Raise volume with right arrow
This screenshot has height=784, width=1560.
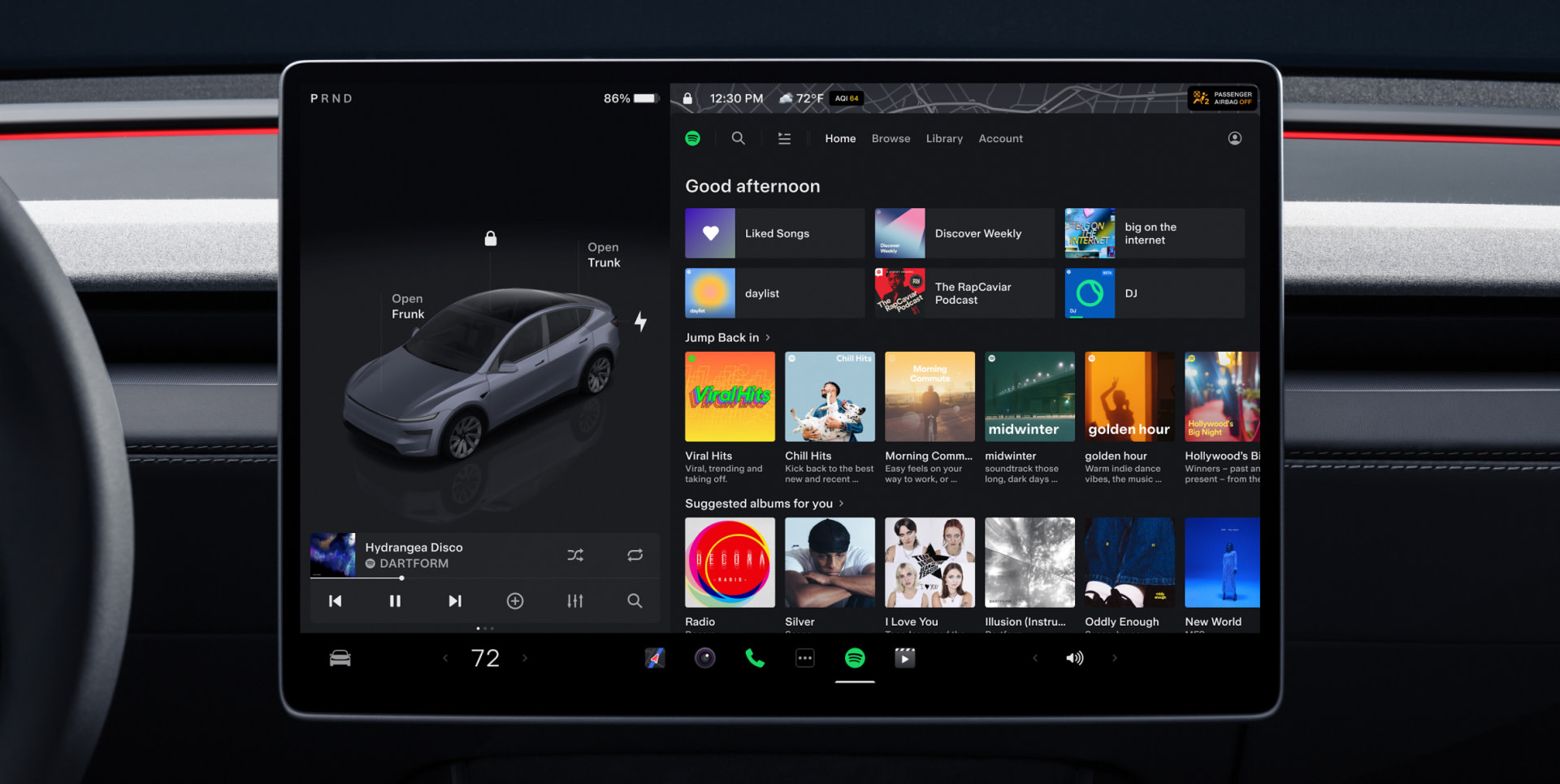tap(1114, 658)
